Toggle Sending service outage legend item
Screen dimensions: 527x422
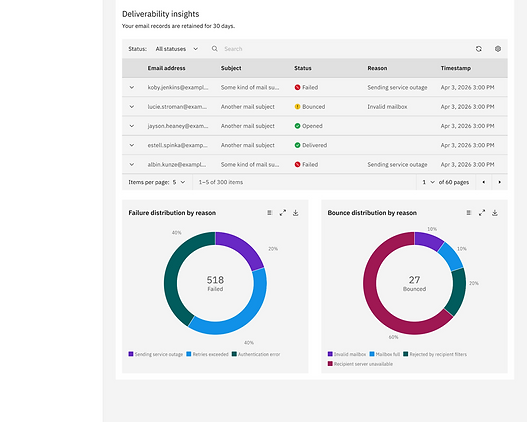tap(156, 354)
